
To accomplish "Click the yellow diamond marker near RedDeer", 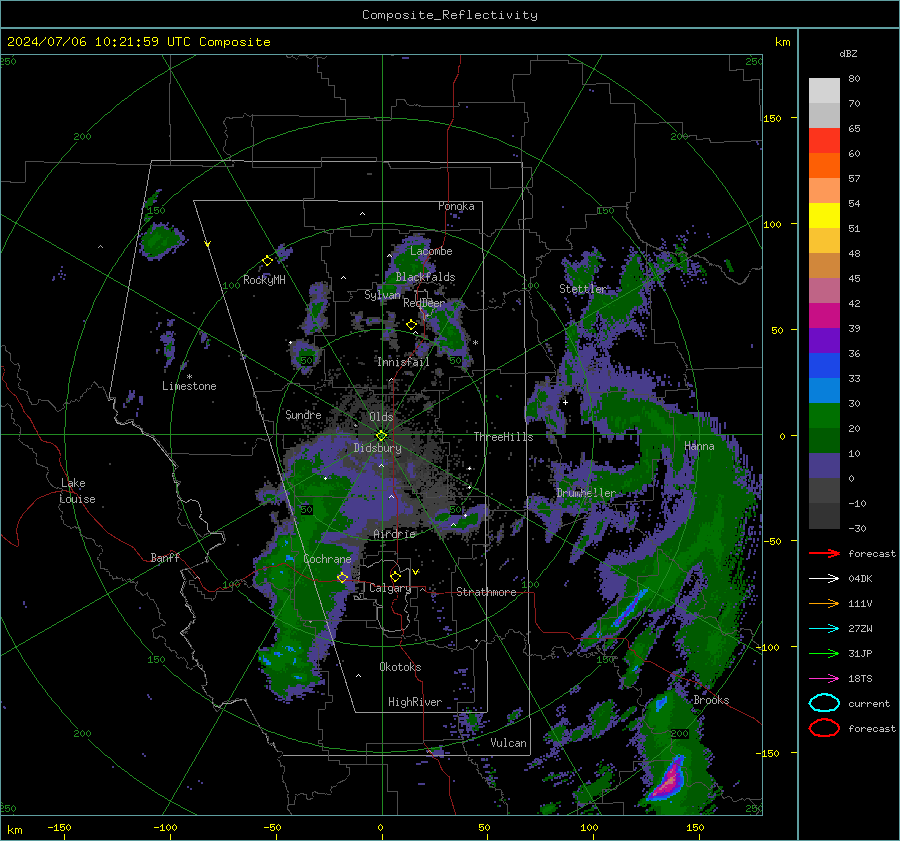I will [x=411, y=325].
